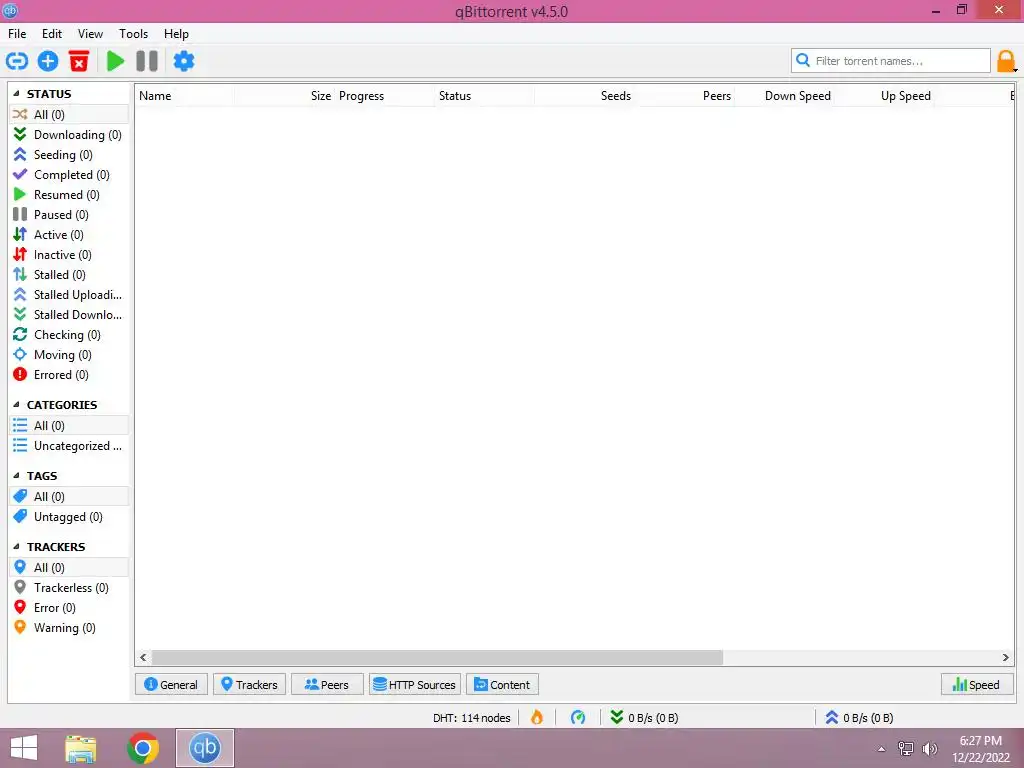Select Downloading (0) status filter
This screenshot has height=768, width=1024.
coord(69,135)
